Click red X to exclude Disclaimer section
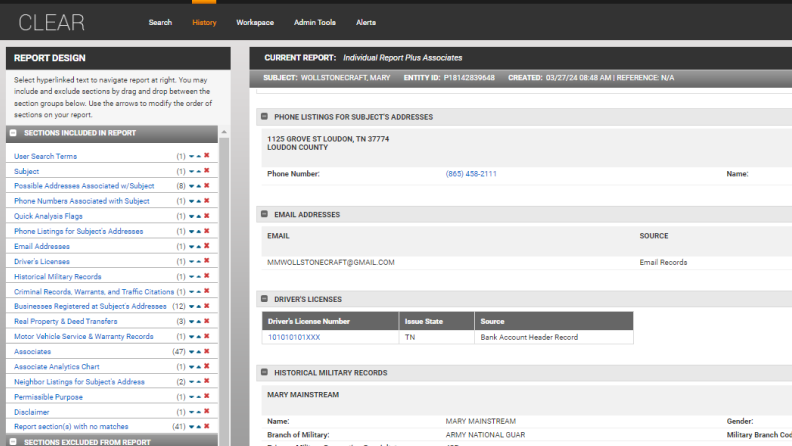The width and height of the screenshot is (792, 446). point(207,411)
